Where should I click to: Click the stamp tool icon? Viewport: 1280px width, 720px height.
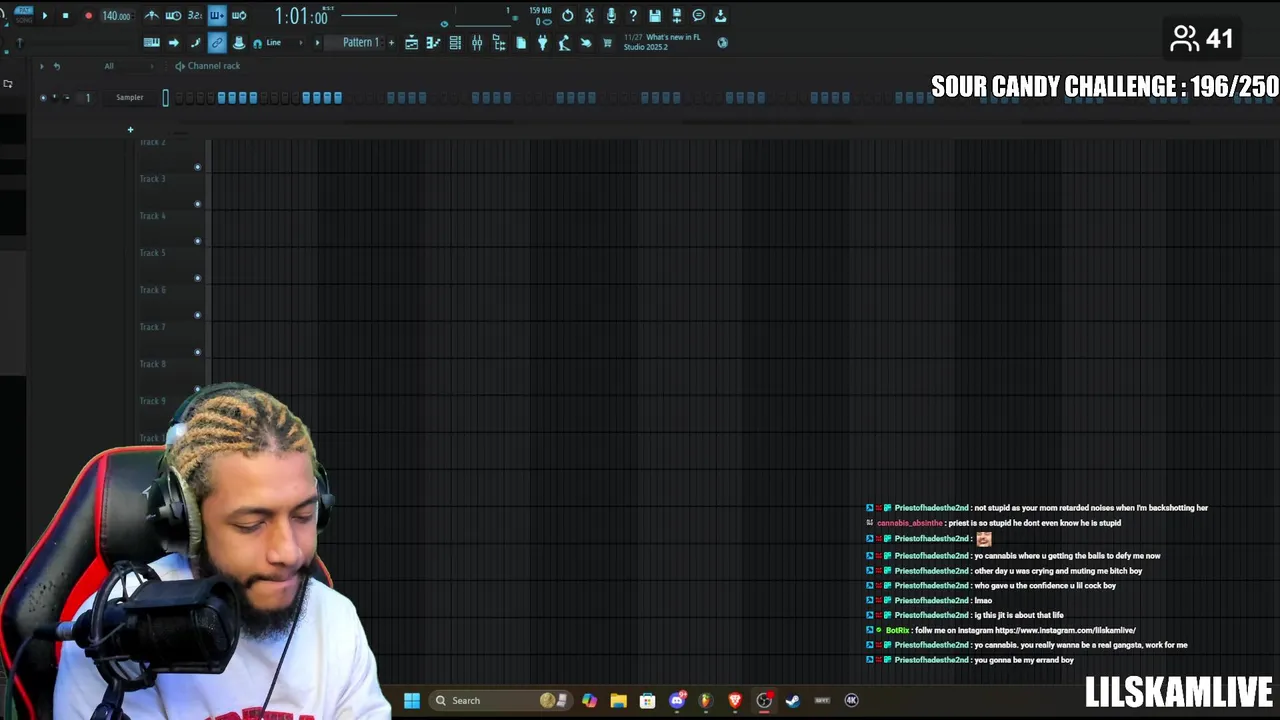coord(239,43)
